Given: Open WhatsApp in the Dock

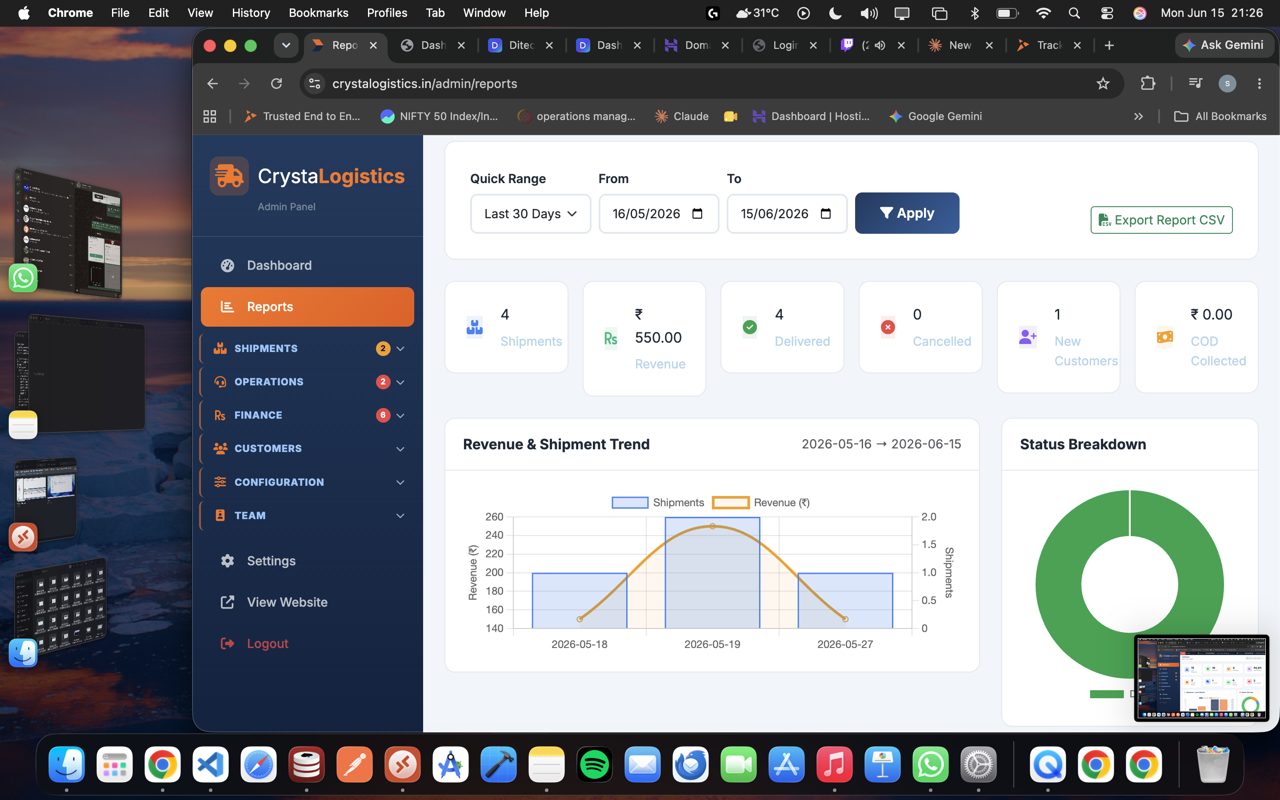Looking at the screenshot, I should coord(931,765).
